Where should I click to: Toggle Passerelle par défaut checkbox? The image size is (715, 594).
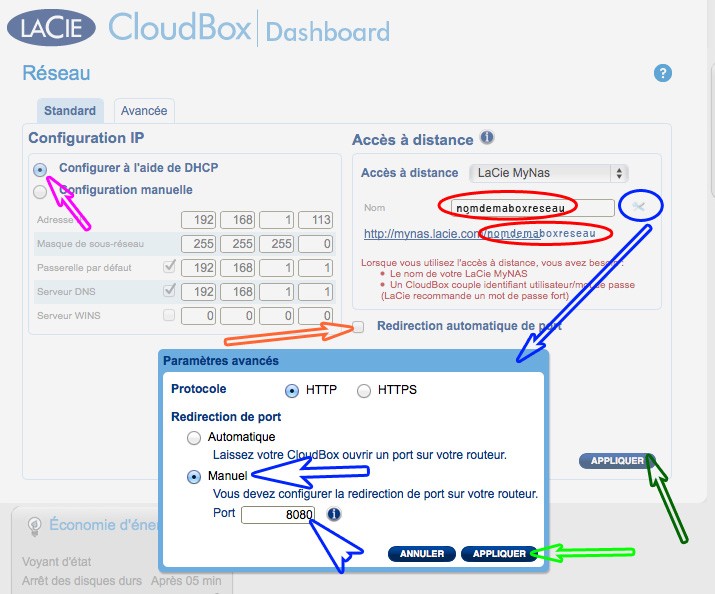click(x=169, y=267)
